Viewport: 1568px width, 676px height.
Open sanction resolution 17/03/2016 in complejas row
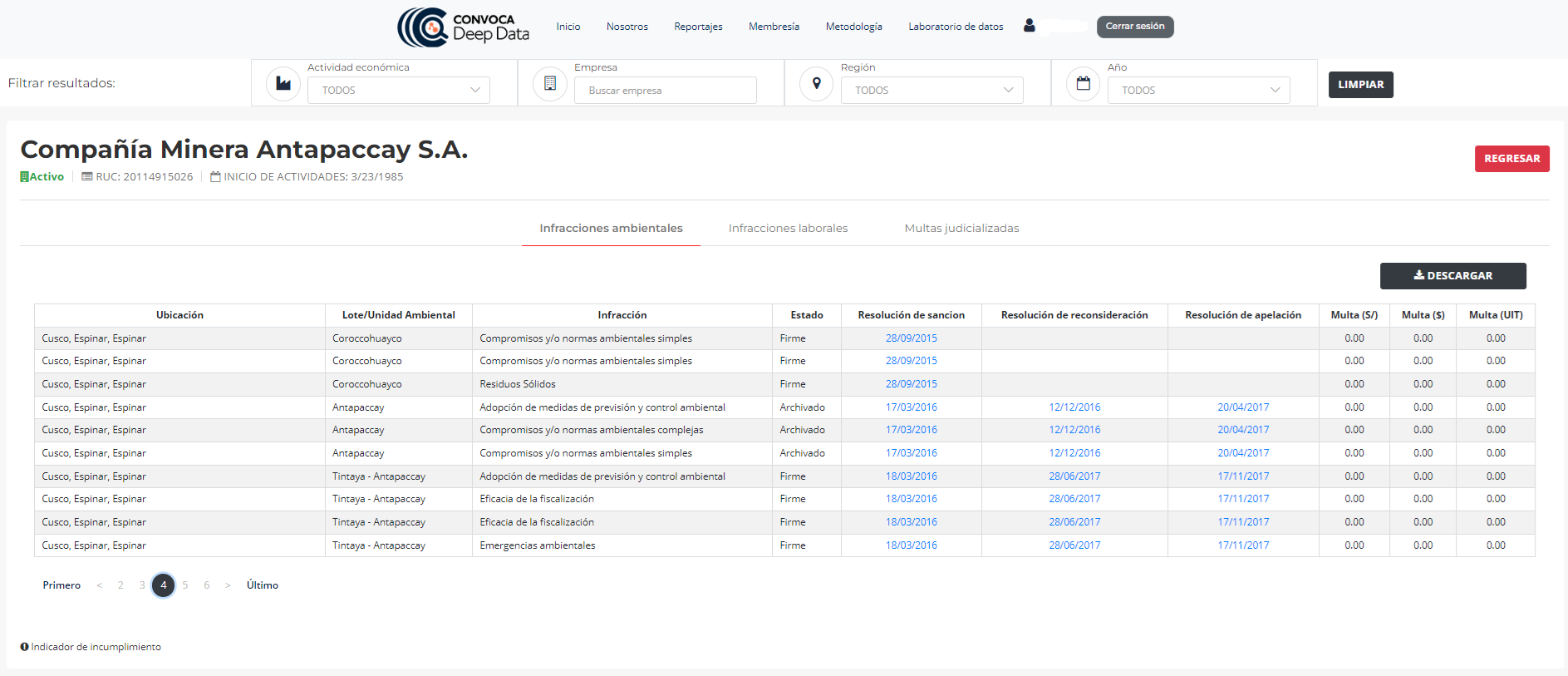(912, 430)
